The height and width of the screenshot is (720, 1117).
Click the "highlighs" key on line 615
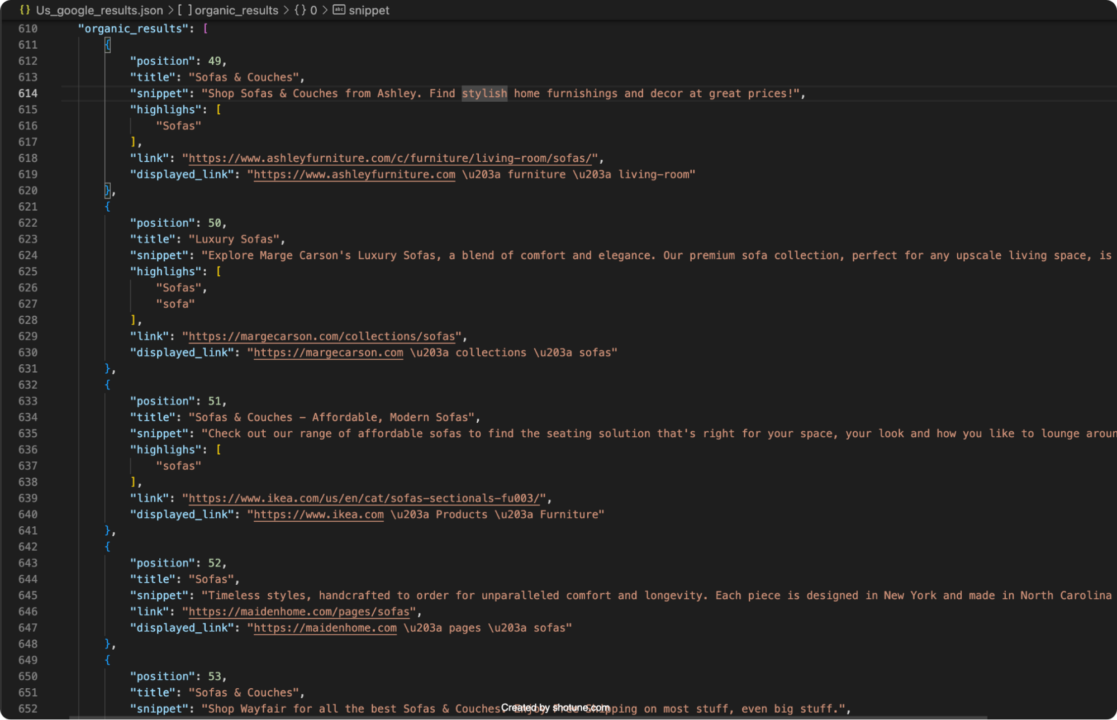[165, 110]
